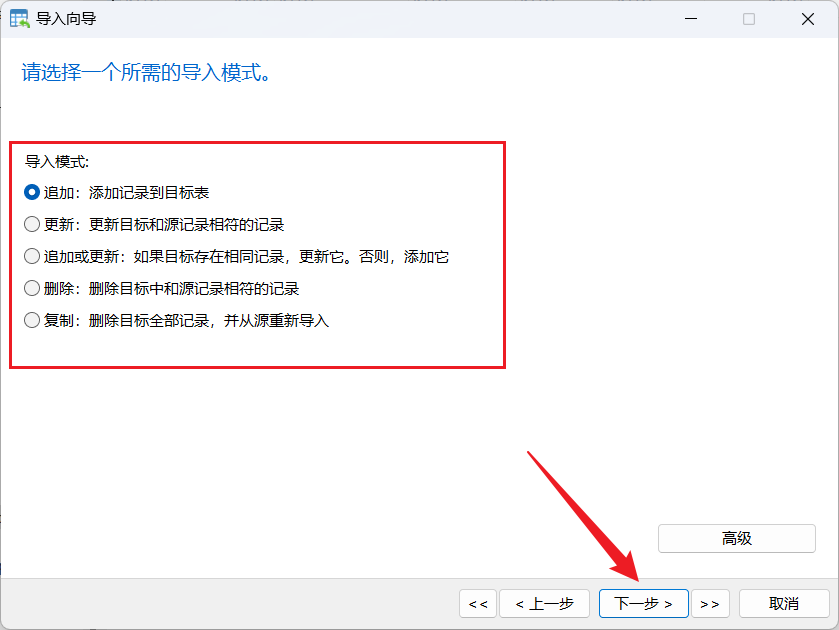
Task: Select the 追加 import mode
Action: coord(31,192)
